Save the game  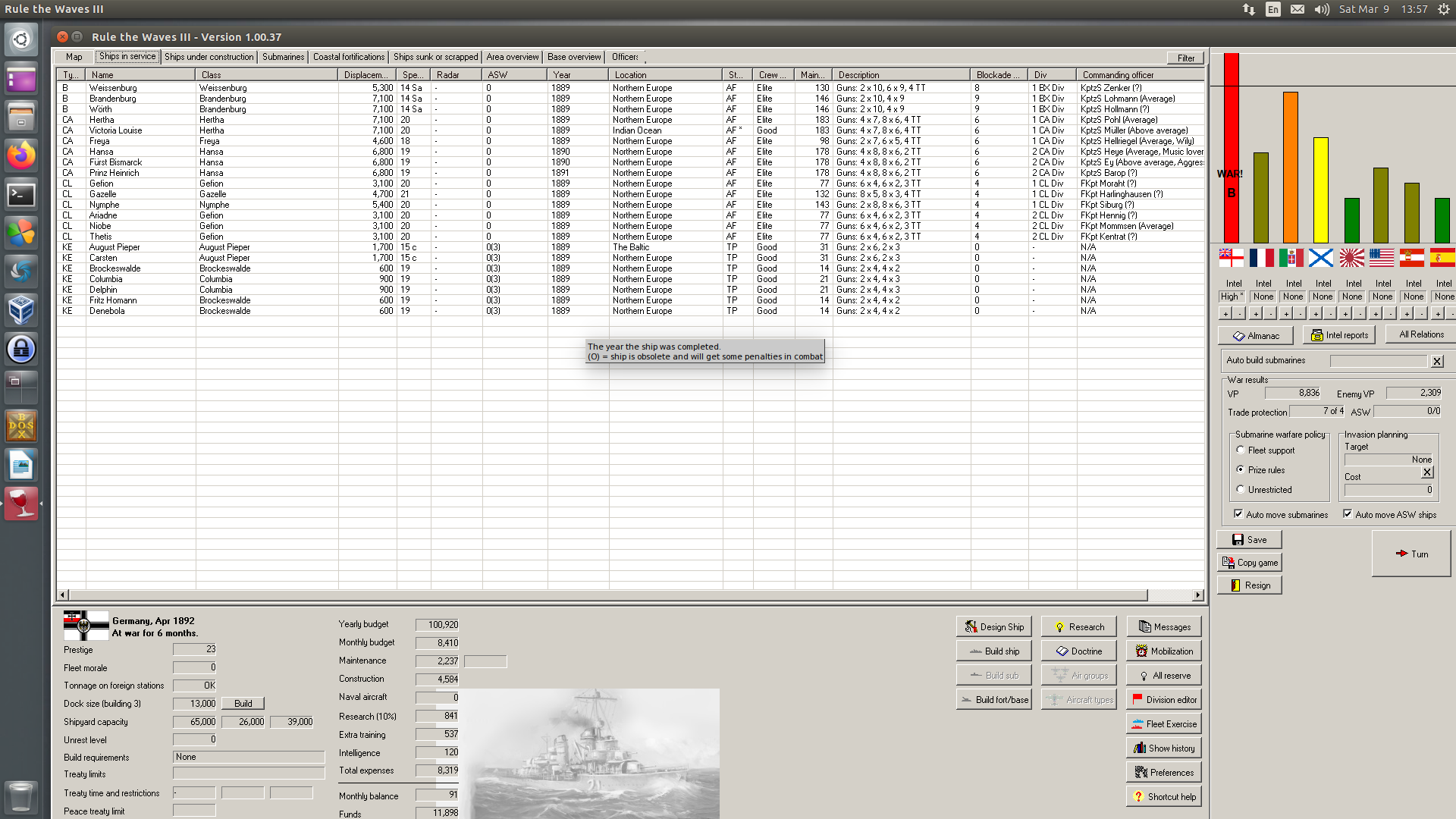pyautogui.click(x=1249, y=540)
